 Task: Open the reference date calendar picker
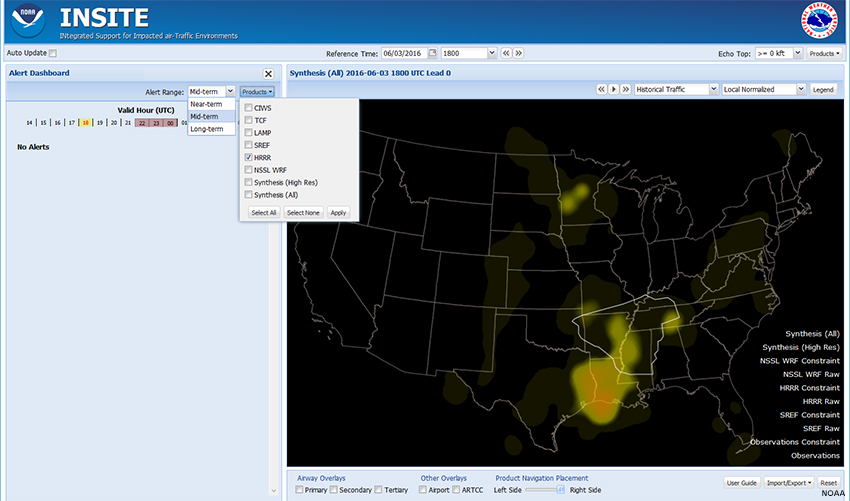pos(433,53)
